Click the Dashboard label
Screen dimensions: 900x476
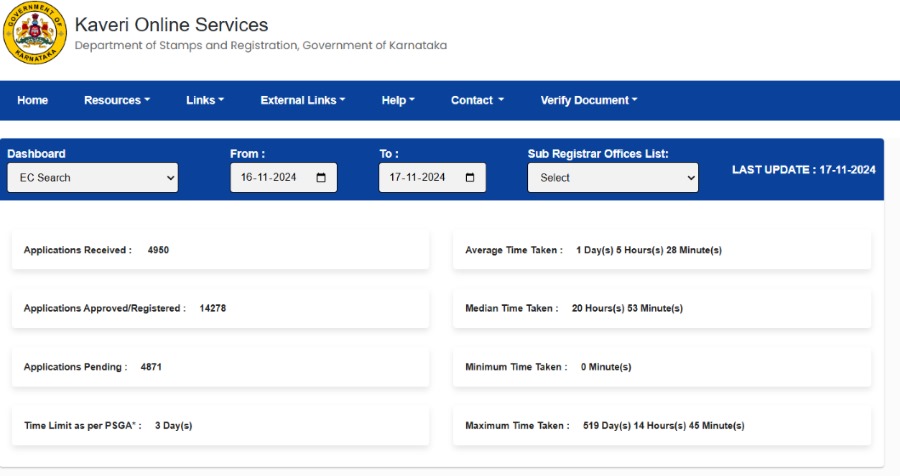click(36, 154)
